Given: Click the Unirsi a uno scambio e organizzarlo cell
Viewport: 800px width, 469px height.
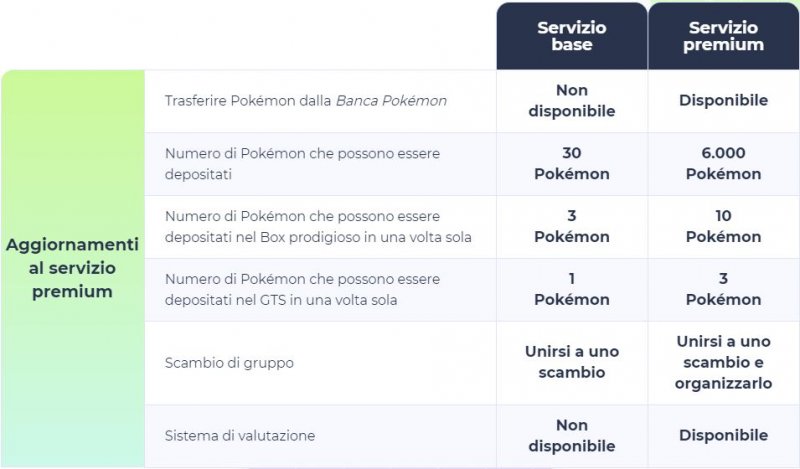Looking at the screenshot, I should [723, 362].
